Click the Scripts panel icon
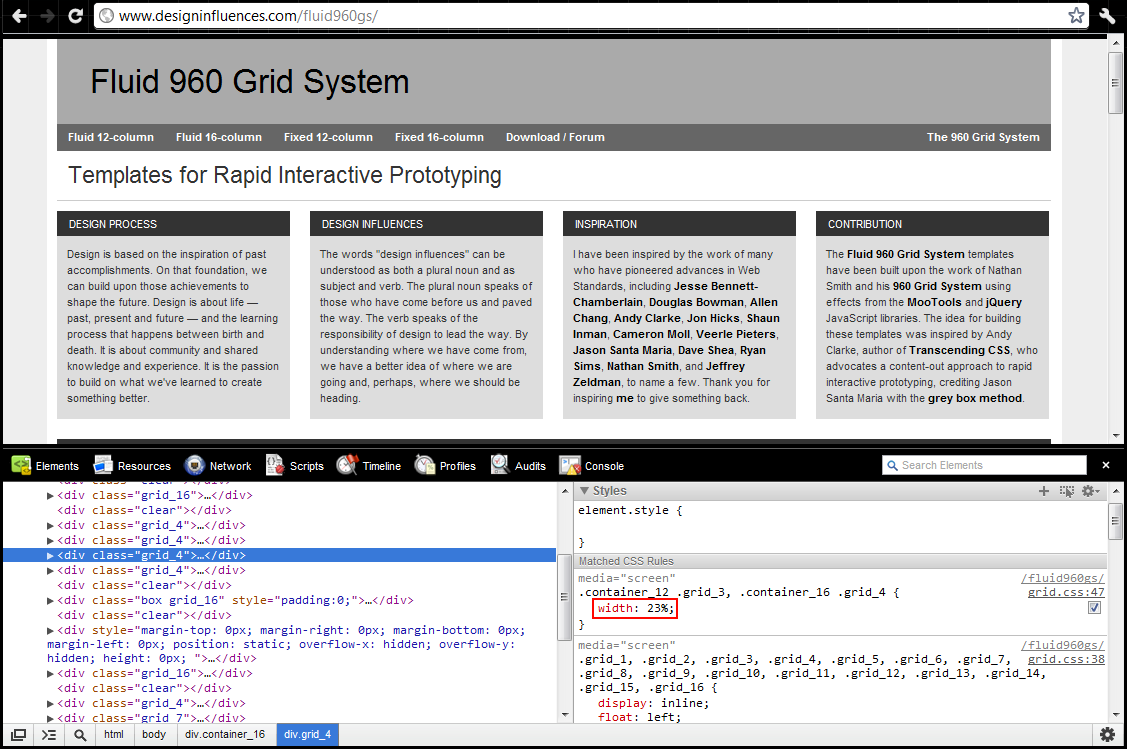The image size is (1127, 749). (275, 465)
